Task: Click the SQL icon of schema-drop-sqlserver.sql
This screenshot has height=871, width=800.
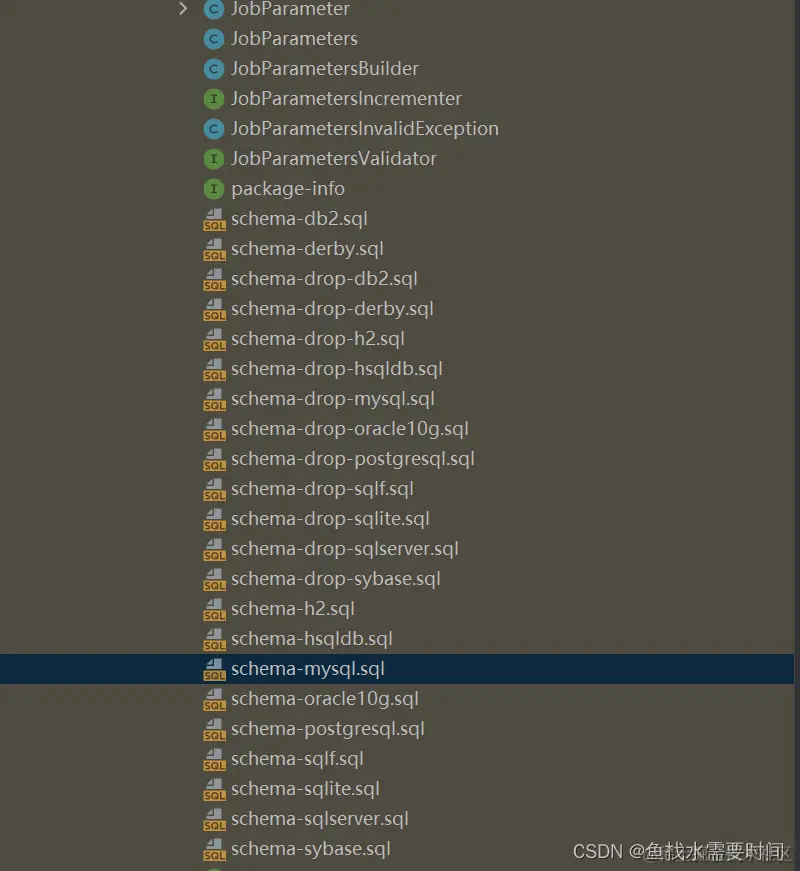Action: (x=214, y=549)
